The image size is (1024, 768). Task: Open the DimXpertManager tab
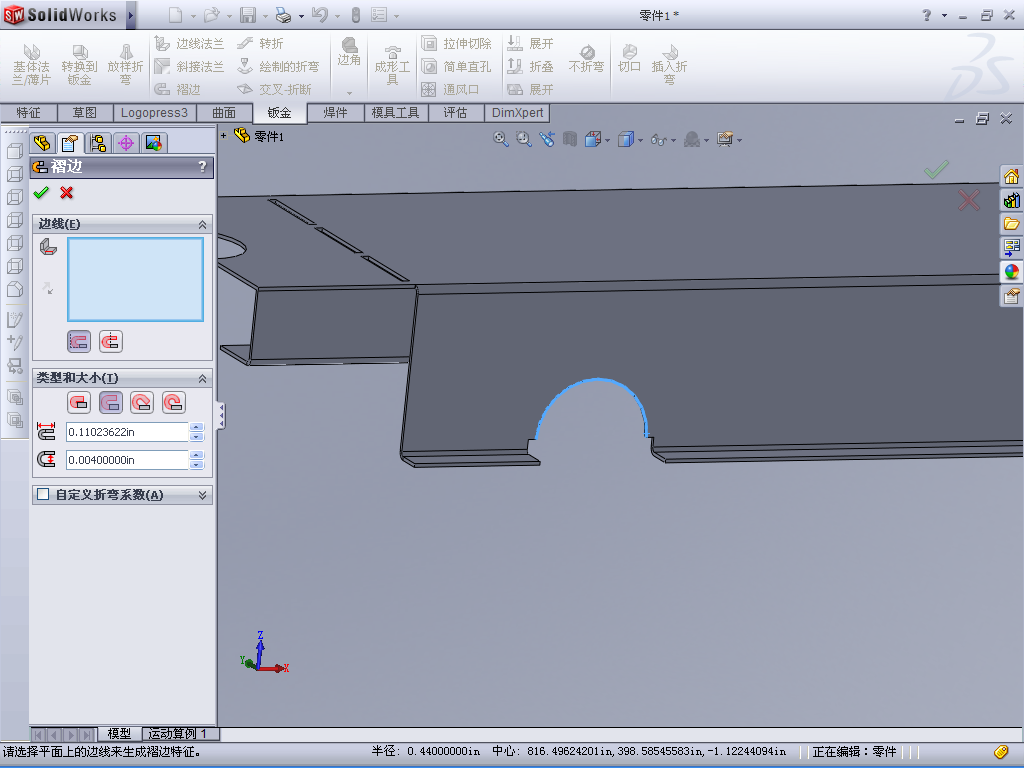coord(126,142)
